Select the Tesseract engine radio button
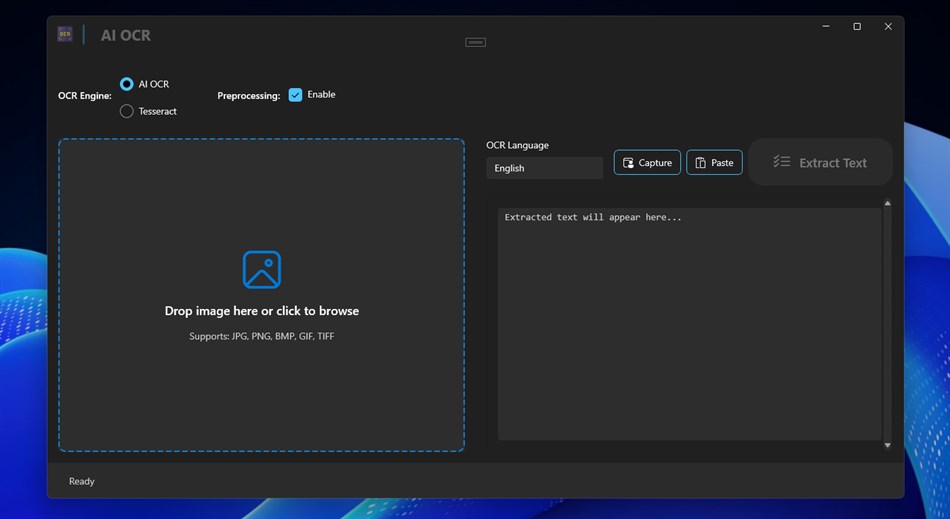 (127, 111)
